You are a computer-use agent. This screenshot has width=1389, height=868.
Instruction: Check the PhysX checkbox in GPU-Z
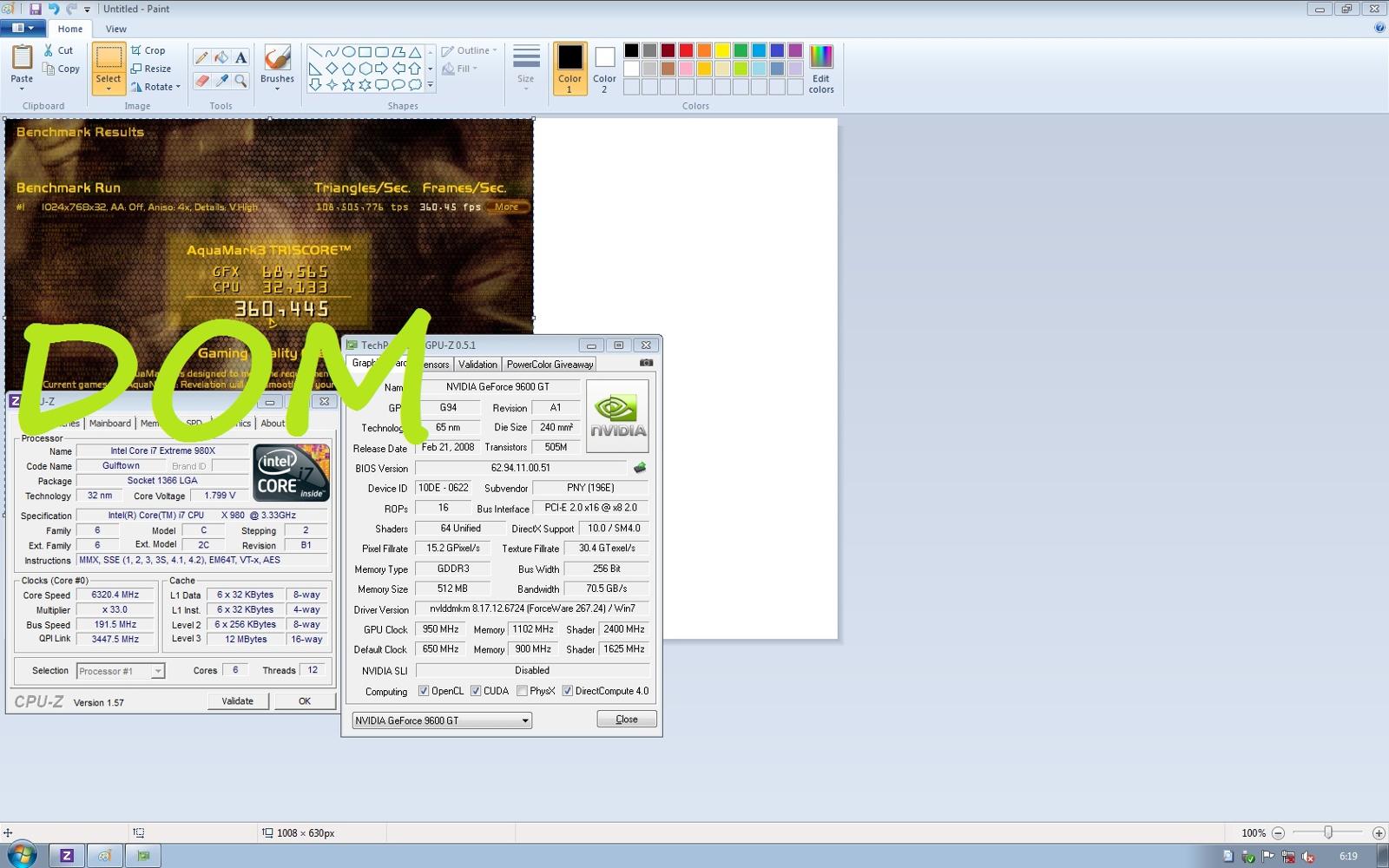522,691
